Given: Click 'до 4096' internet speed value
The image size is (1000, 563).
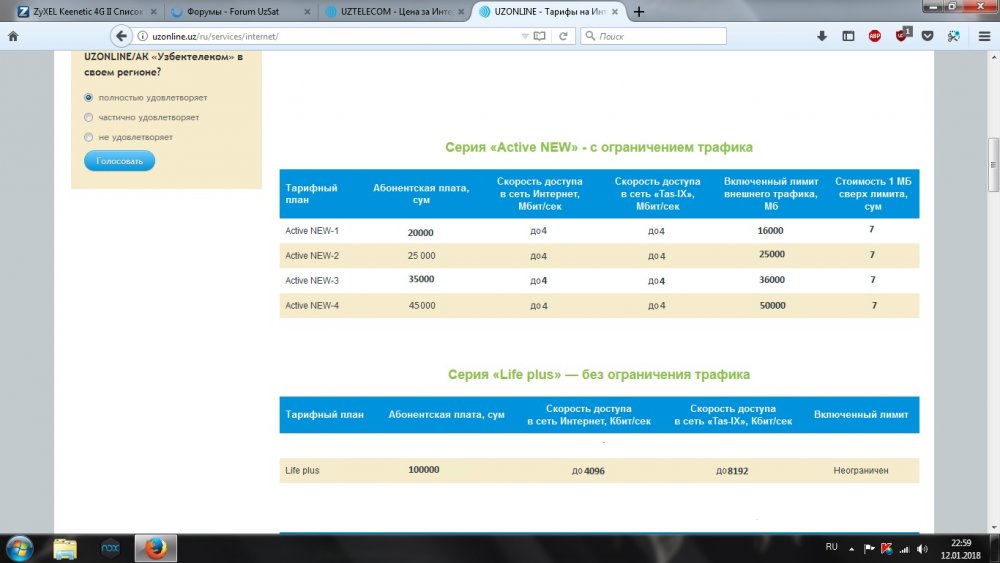Looking at the screenshot, I should click(588, 471).
